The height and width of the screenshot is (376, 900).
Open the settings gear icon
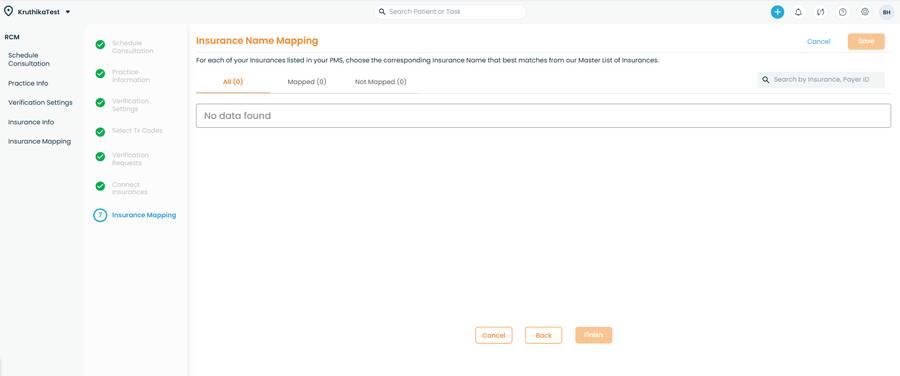[x=865, y=11]
